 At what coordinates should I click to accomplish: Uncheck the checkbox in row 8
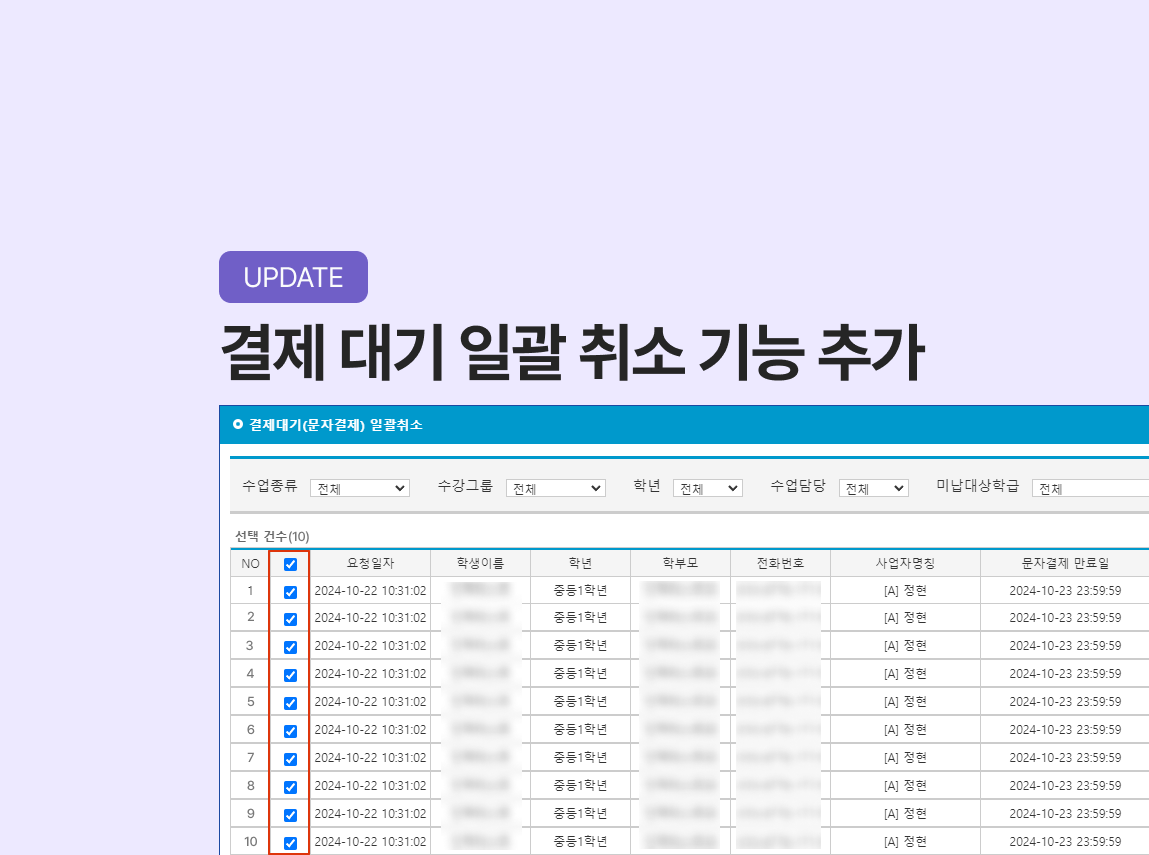click(290, 787)
